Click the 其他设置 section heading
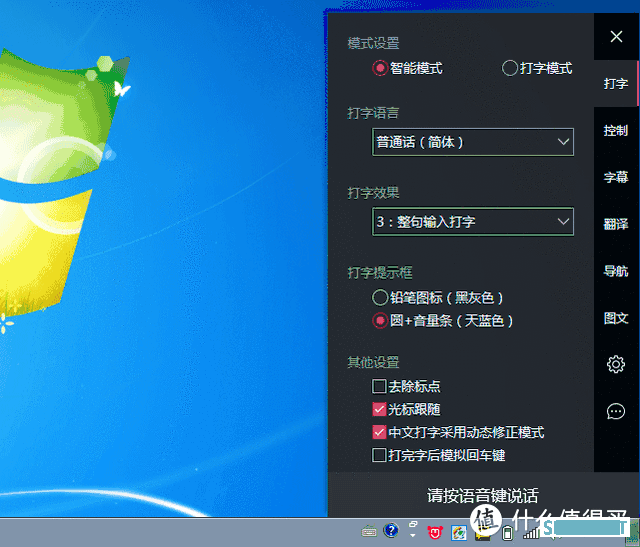640x547 pixels. pyautogui.click(x=373, y=362)
